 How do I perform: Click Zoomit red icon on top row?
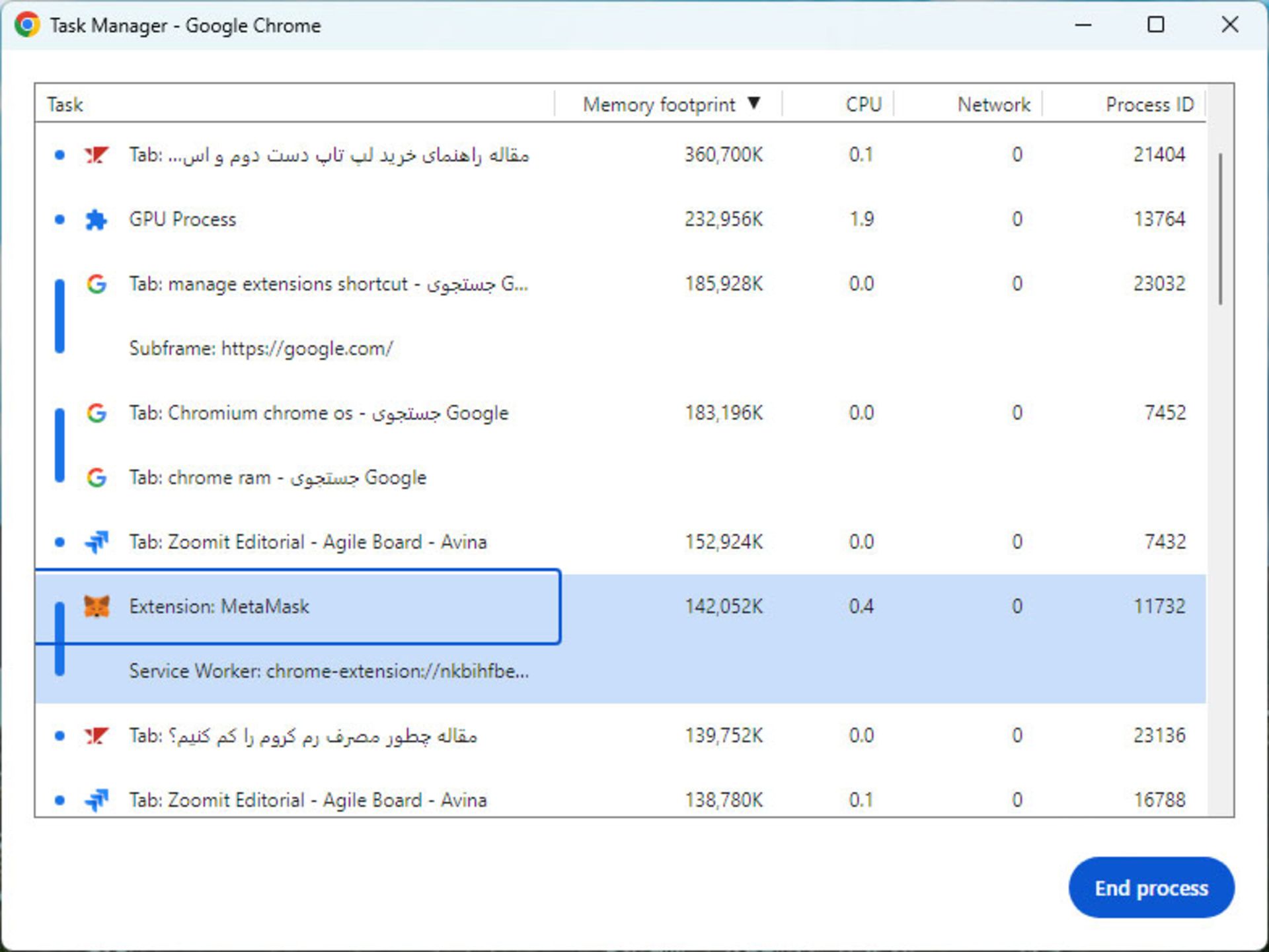[x=96, y=155]
